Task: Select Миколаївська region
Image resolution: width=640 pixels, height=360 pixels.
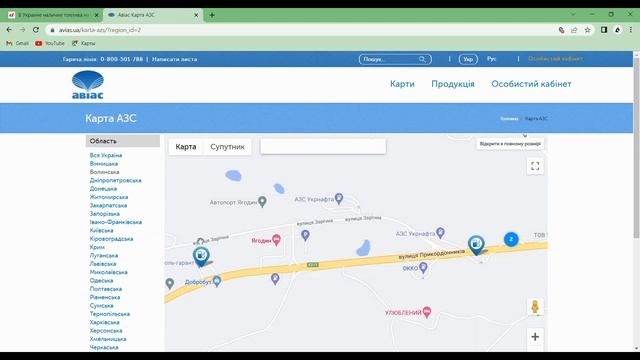Action: pos(109,272)
